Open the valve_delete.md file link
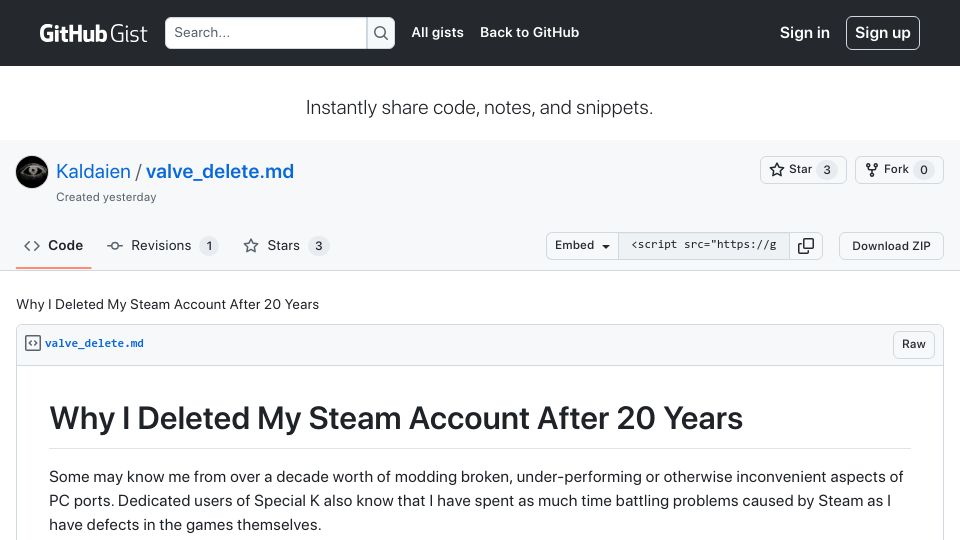The height and width of the screenshot is (540, 960). tap(94, 343)
